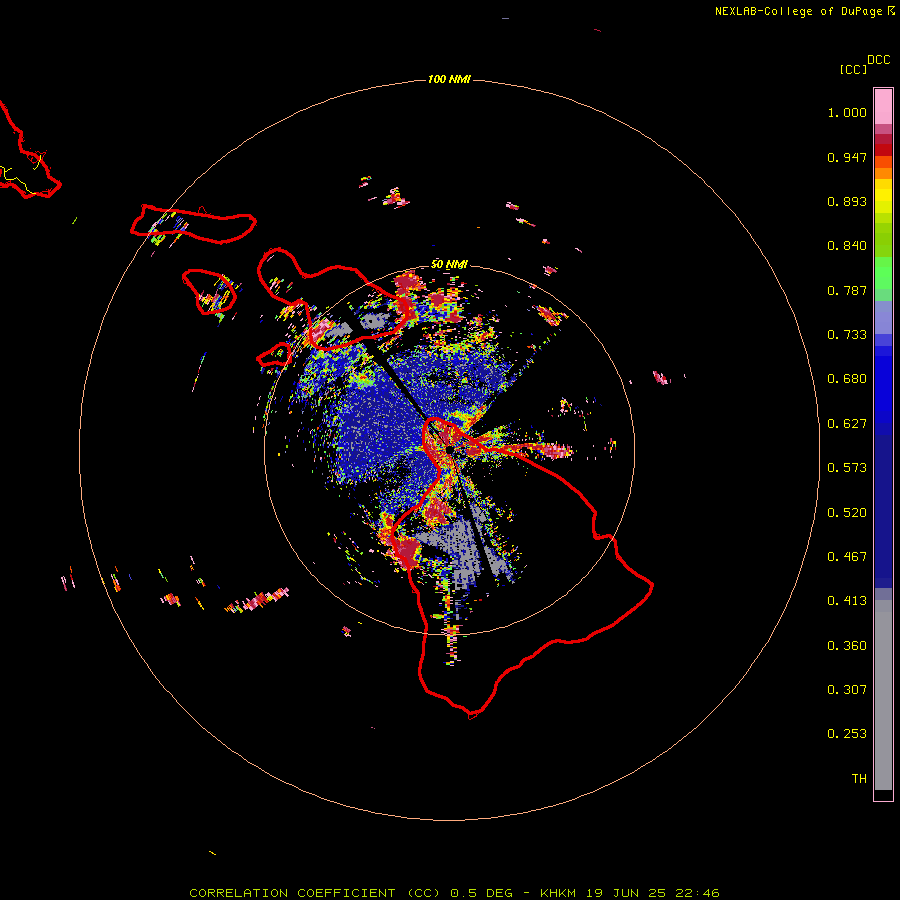900x900 pixels.
Task: Select the 0.947 scale value
Action: pyautogui.click(x=847, y=157)
